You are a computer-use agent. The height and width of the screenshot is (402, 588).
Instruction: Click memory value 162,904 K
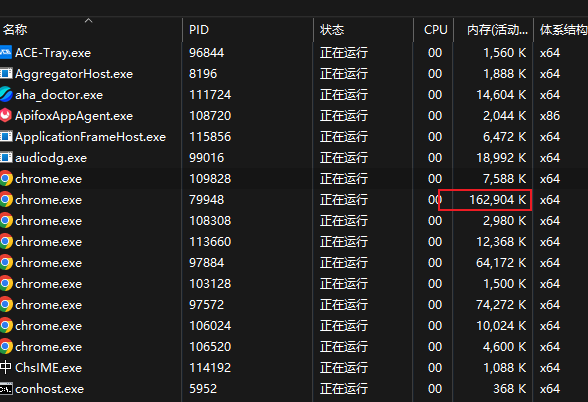498,200
